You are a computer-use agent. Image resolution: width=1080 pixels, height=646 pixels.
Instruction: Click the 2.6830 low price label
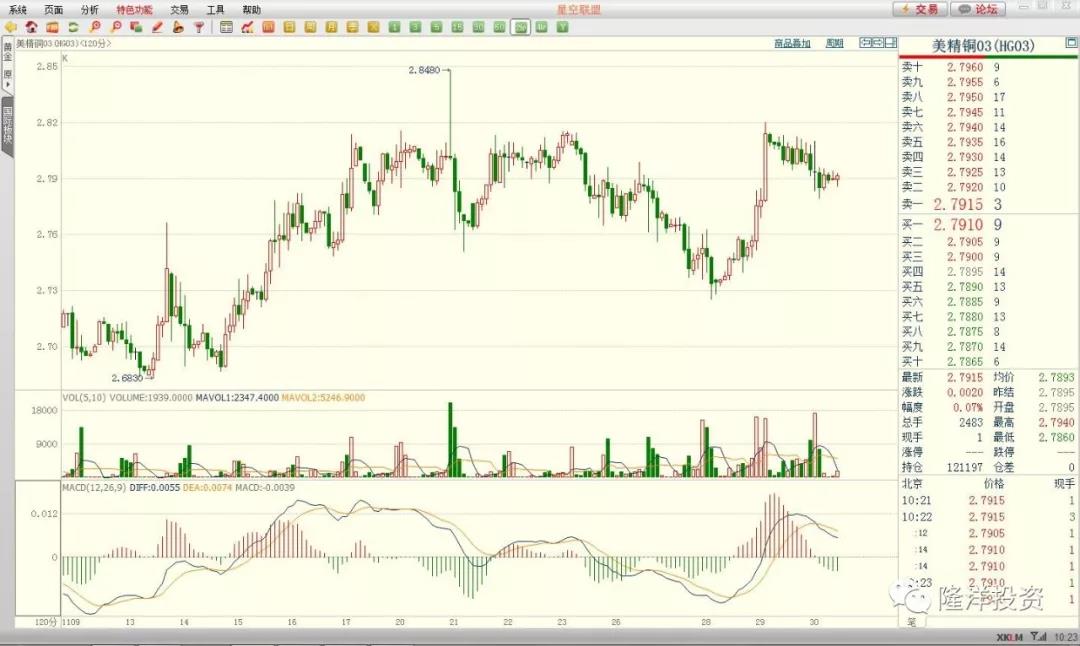coord(127,377)
